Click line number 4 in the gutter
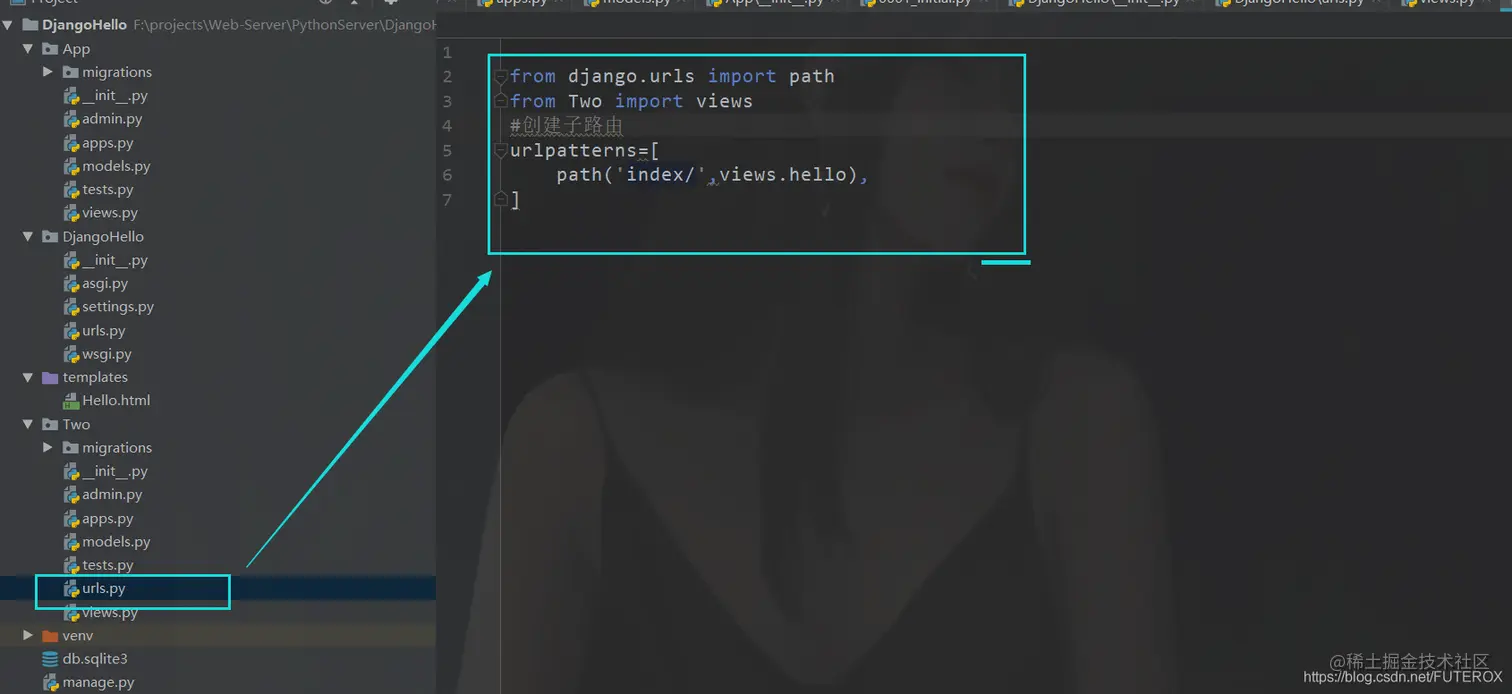Viewport: 1512px width, 694px height. pos(447,126)
